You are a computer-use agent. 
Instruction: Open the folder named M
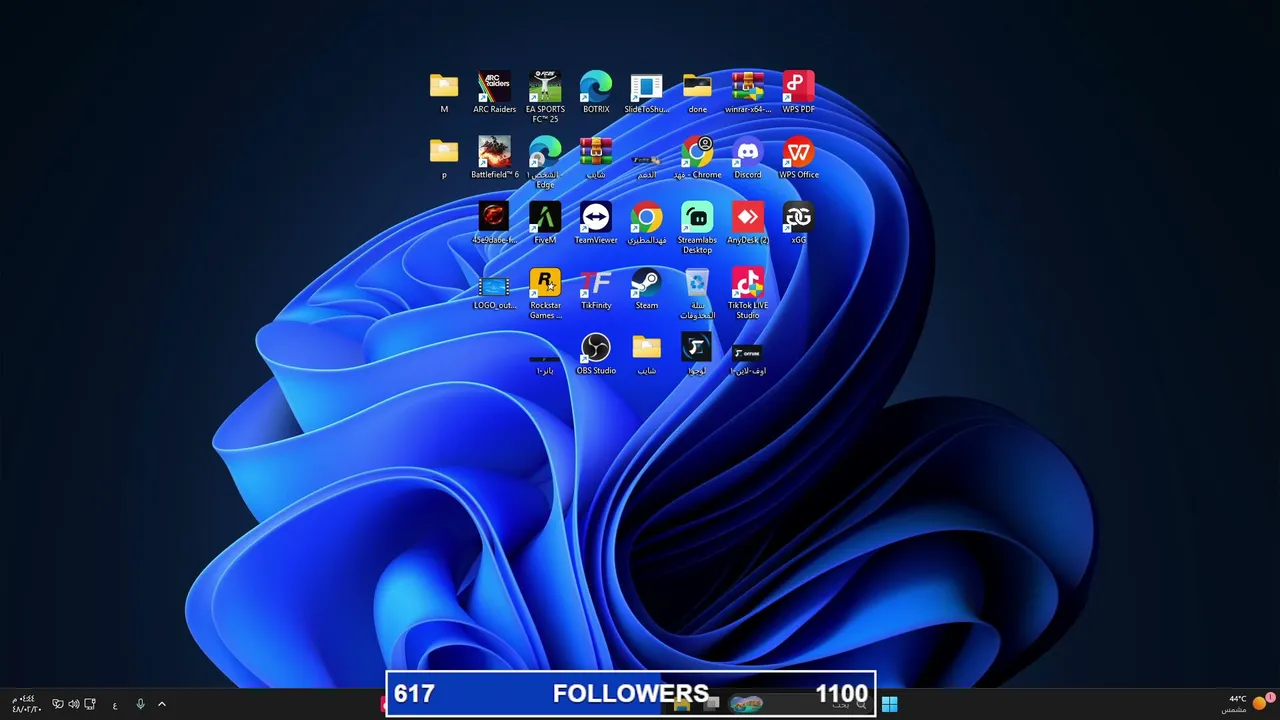pos(444,92)
